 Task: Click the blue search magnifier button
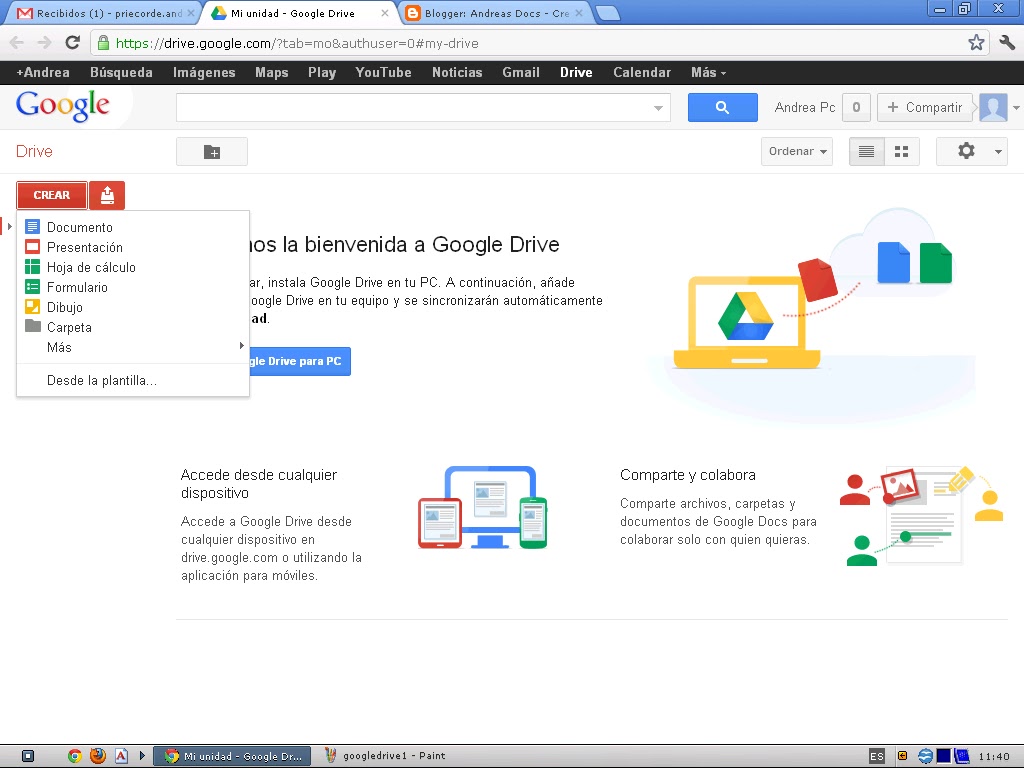pyautogui.click(x=722, y=107)
